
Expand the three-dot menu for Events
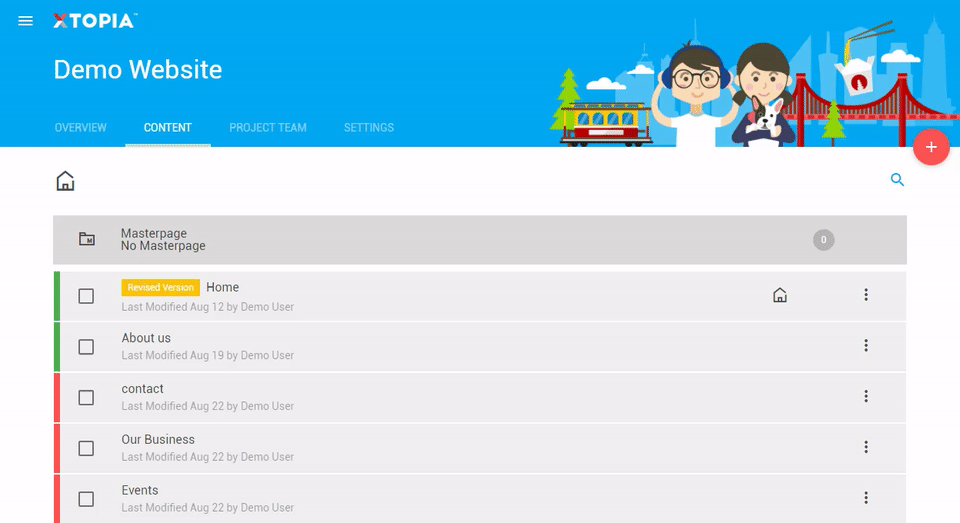(866, 498)
